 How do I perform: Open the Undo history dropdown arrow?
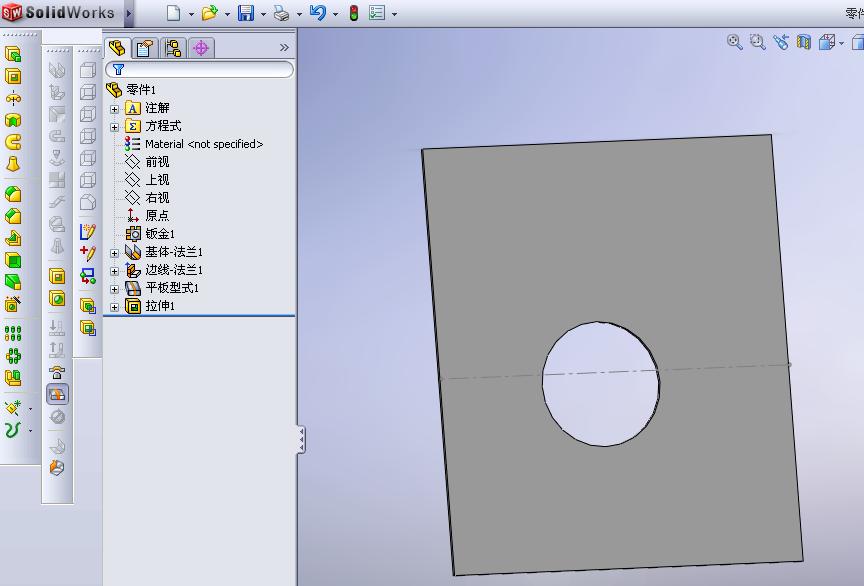335,14
